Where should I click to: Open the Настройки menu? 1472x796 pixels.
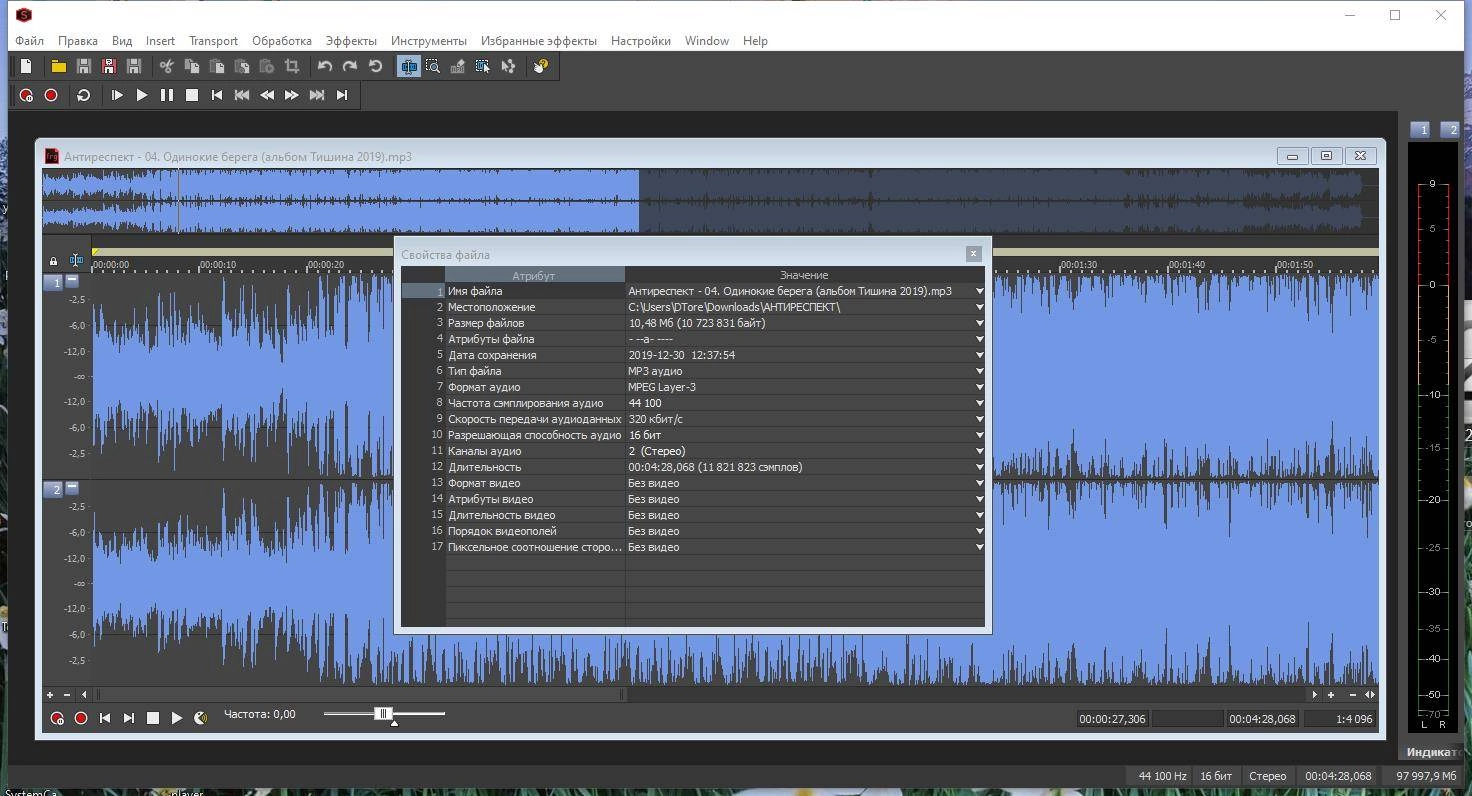pyautogui.click(x=641, y=41)
